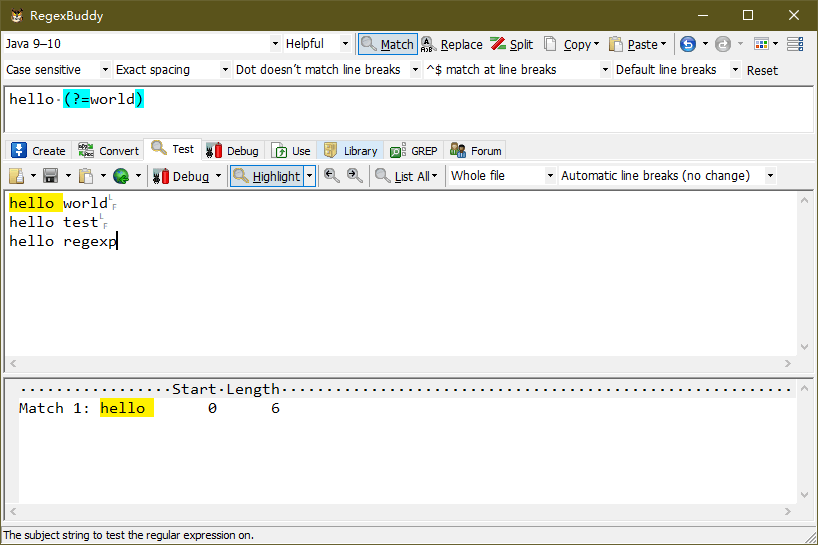Screen dimensions: 818x545
Task: Open the Copy regex menu
Action: tap(571, 44)
